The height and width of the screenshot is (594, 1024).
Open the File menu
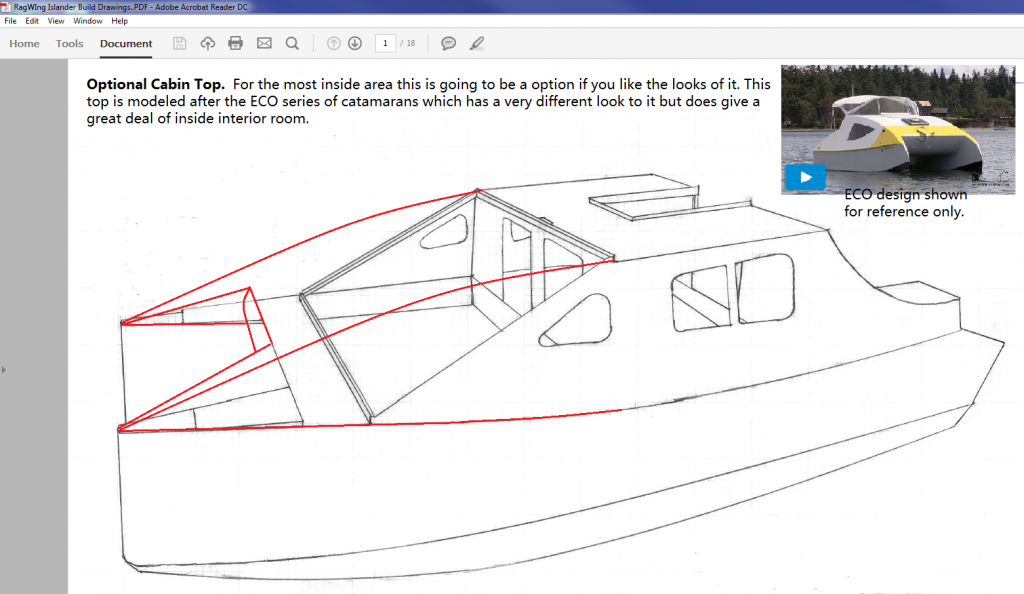pyautogui.click(x=11, y=21)
